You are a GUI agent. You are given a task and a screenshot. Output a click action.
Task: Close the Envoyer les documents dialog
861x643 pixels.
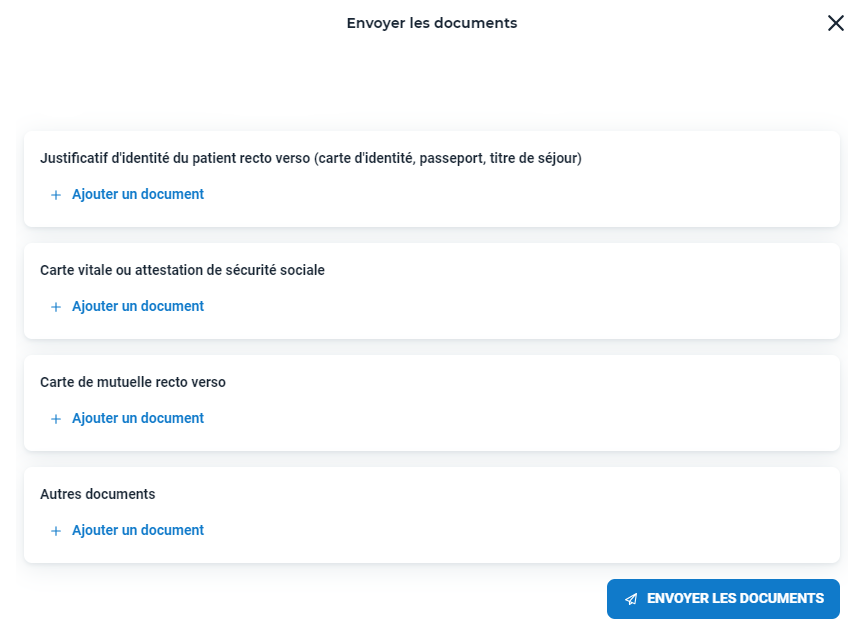[x=836, y=23]
